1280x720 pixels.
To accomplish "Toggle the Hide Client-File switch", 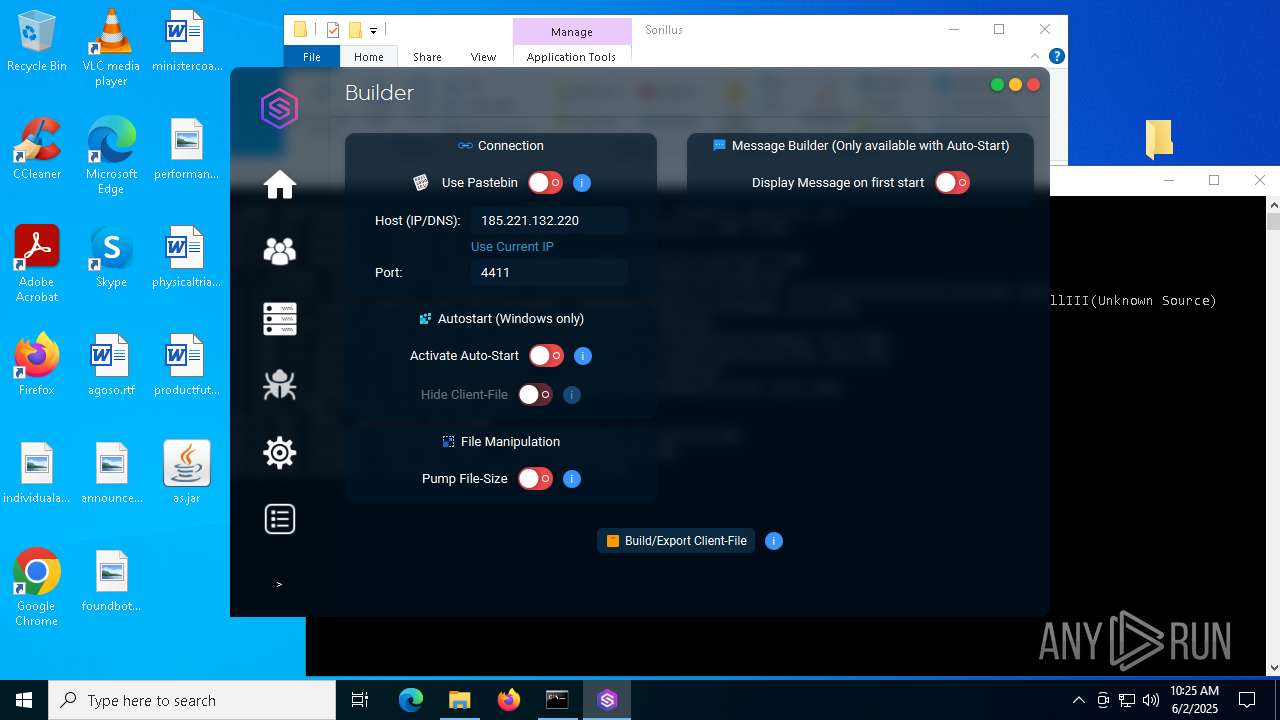I will point(536,395).
